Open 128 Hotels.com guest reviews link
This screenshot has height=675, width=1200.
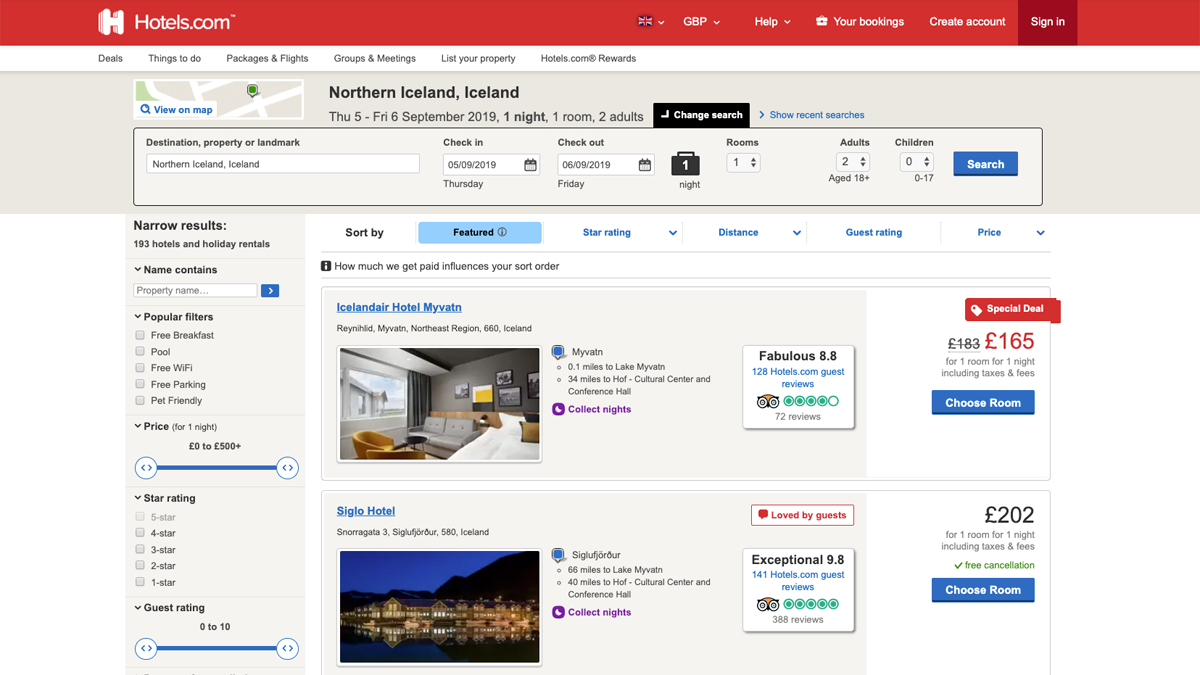[798, 377]
